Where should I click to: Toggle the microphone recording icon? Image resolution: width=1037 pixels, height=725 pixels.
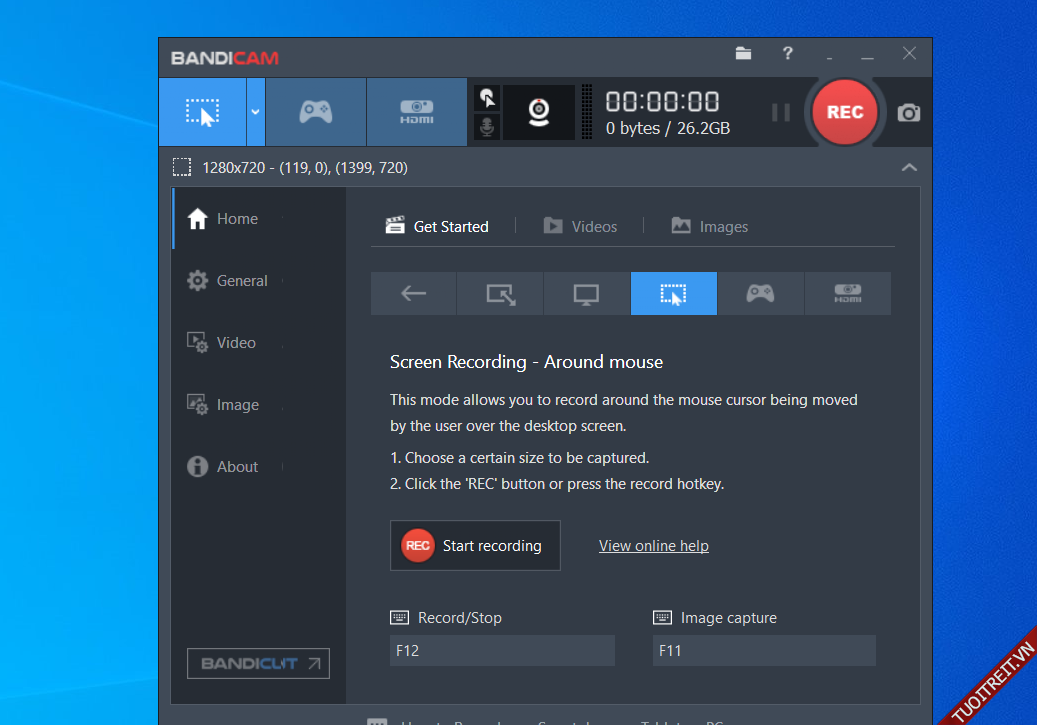click(487, 127)
